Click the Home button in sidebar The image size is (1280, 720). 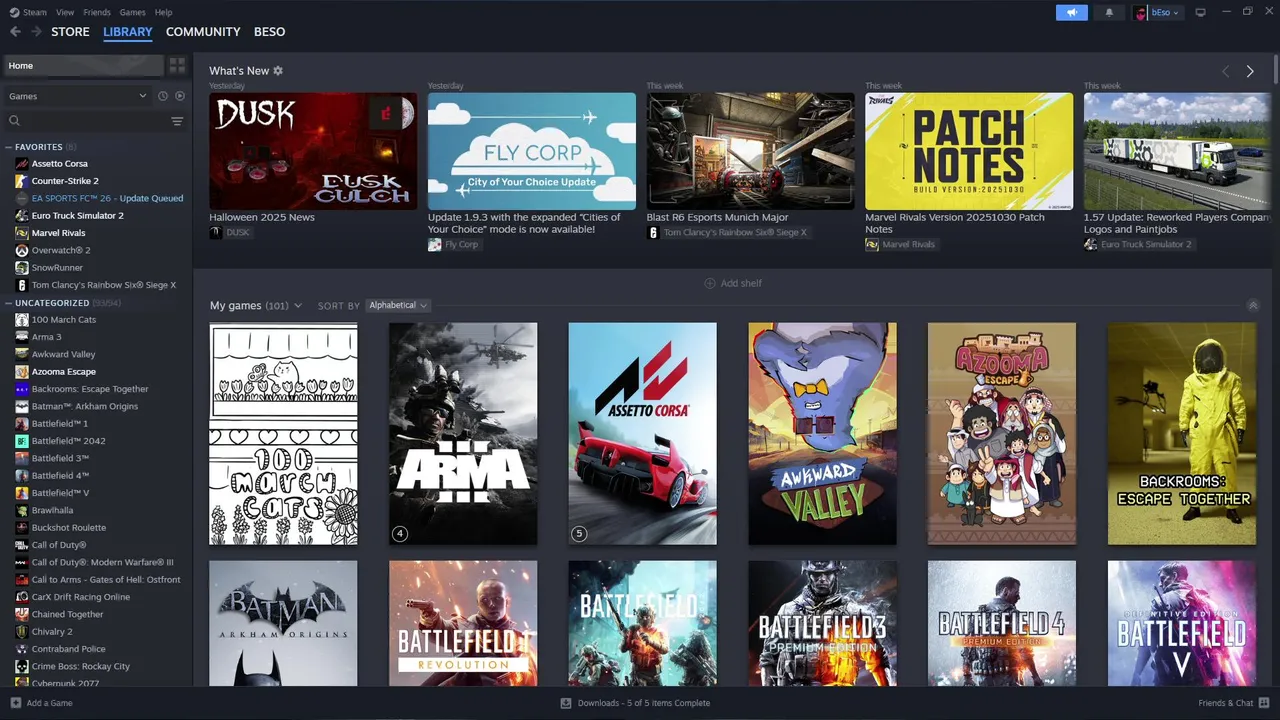tap(83, 65)
